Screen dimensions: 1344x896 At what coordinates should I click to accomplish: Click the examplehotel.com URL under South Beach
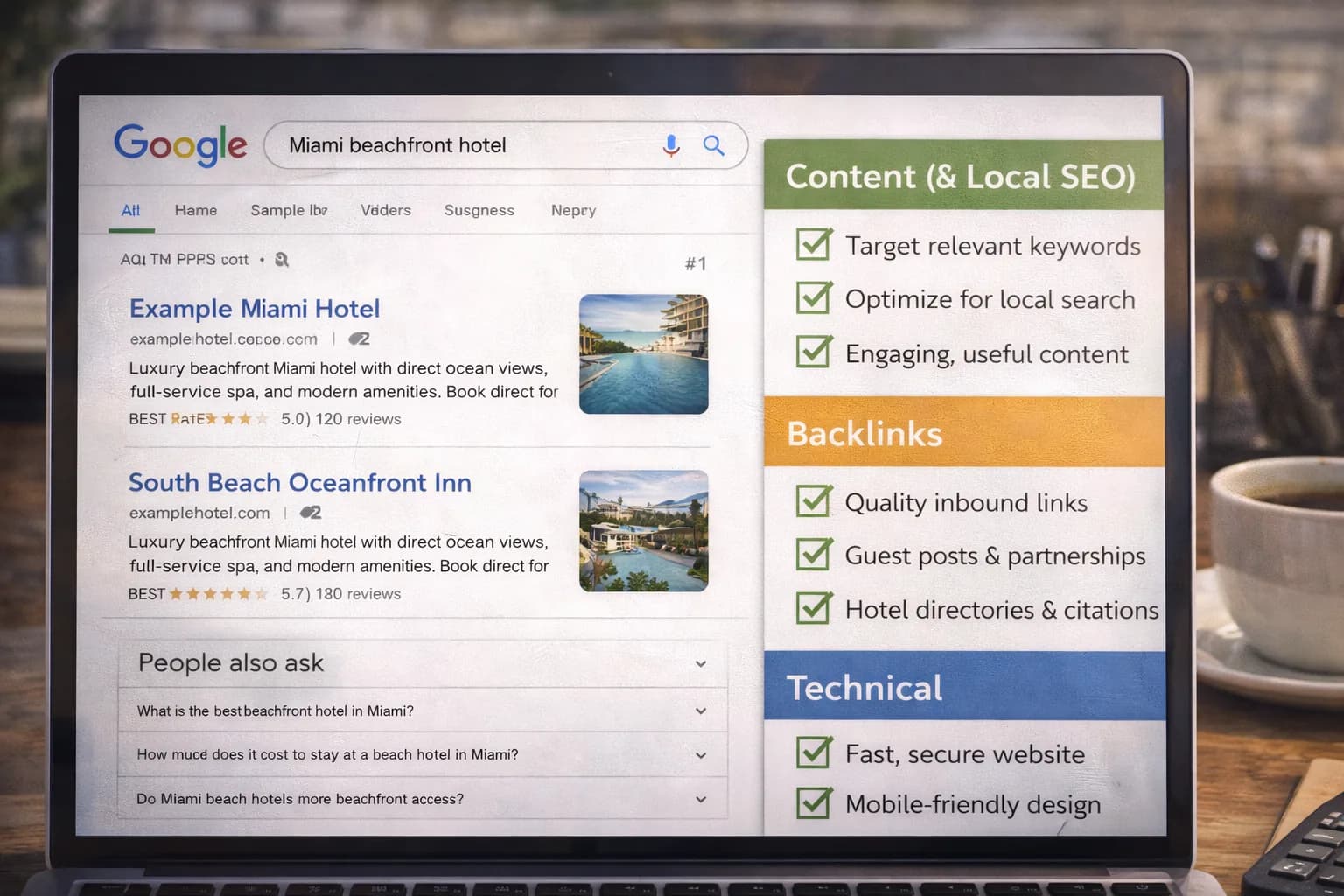(x=199, y=513)
